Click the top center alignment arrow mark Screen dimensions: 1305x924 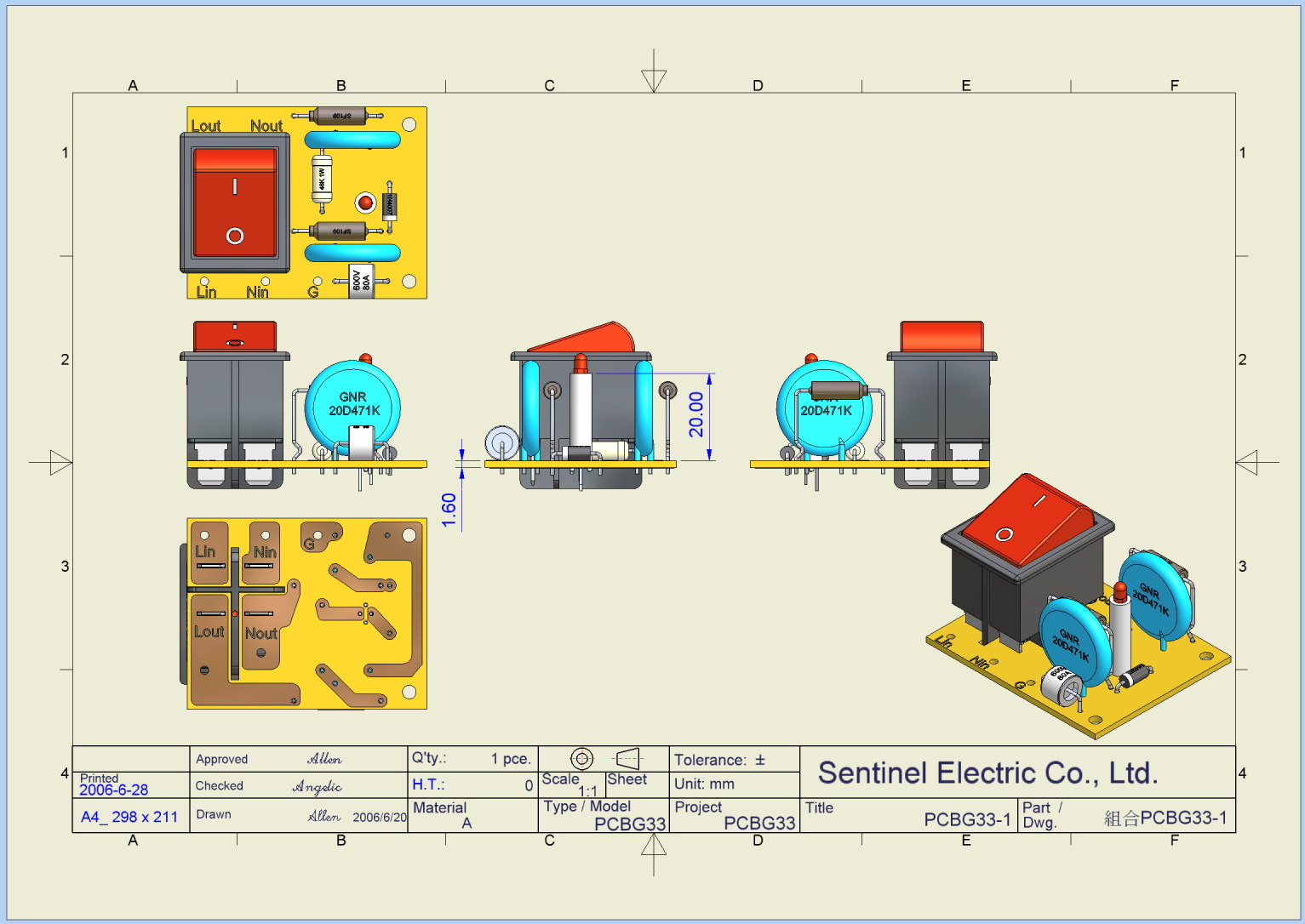[x=654, y=78]
